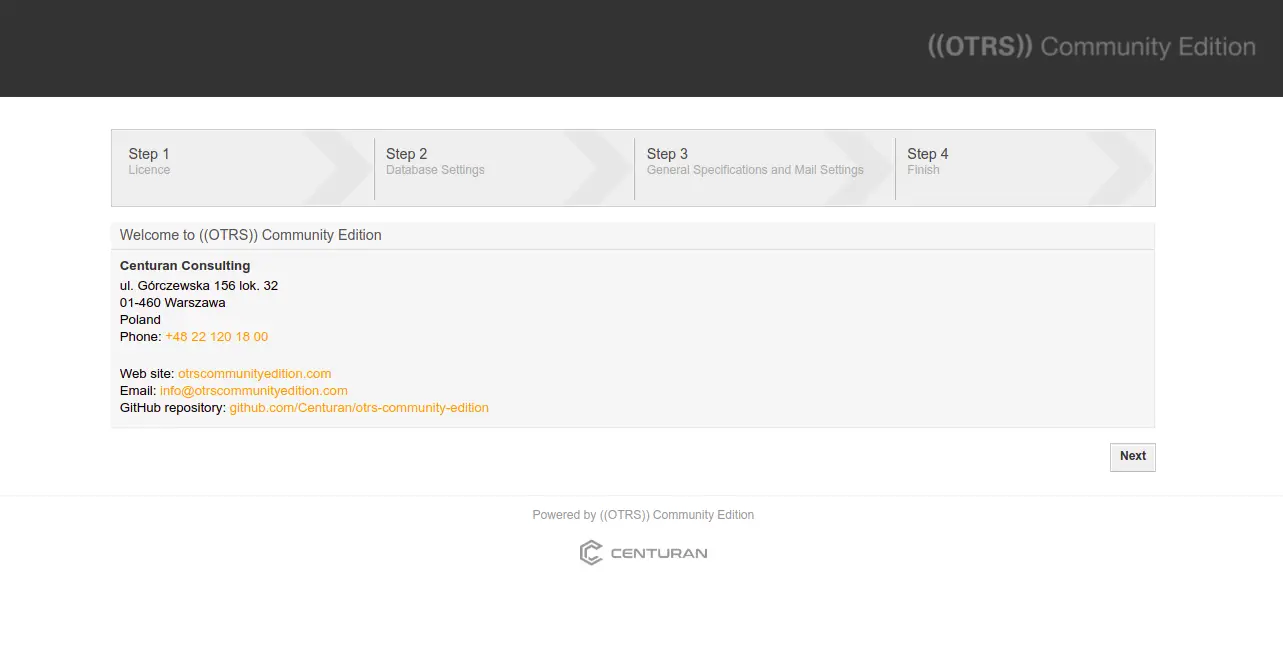Select Step 2 Database Settings
Image resolution: width=1283 pixels, height=647 pixels.
pos(504,168)
